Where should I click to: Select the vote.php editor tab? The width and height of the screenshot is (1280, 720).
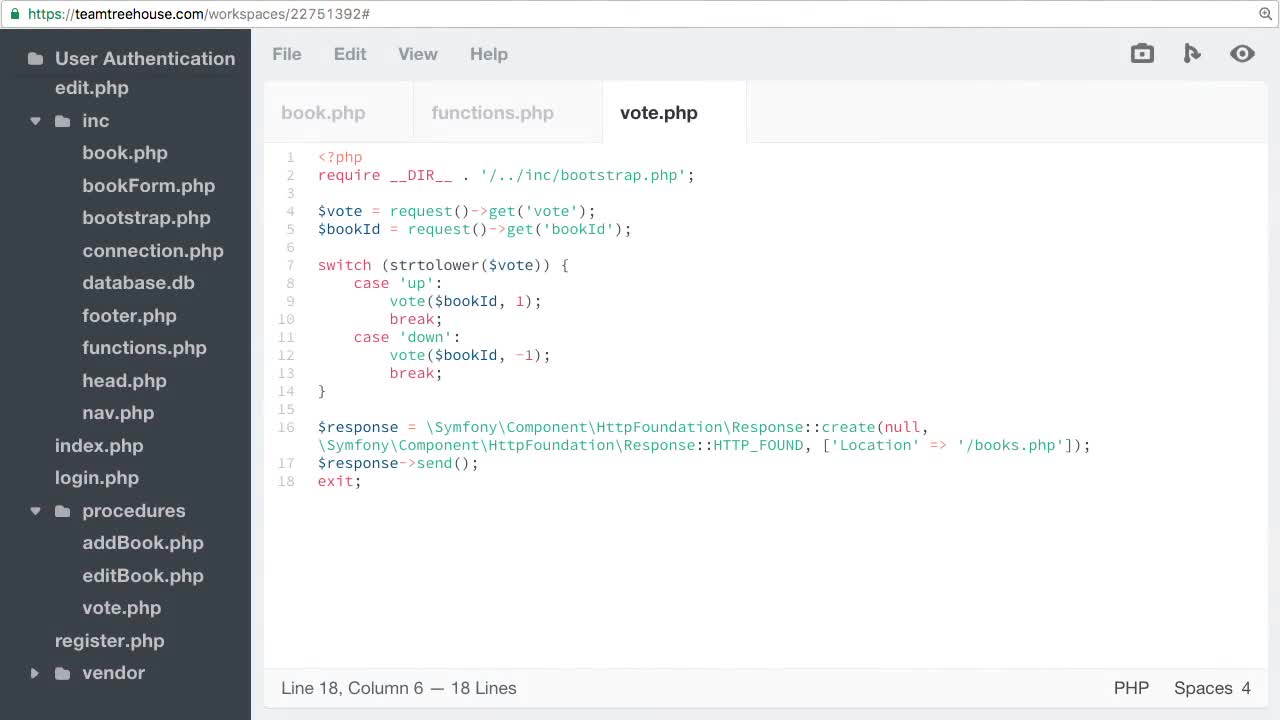674,113
